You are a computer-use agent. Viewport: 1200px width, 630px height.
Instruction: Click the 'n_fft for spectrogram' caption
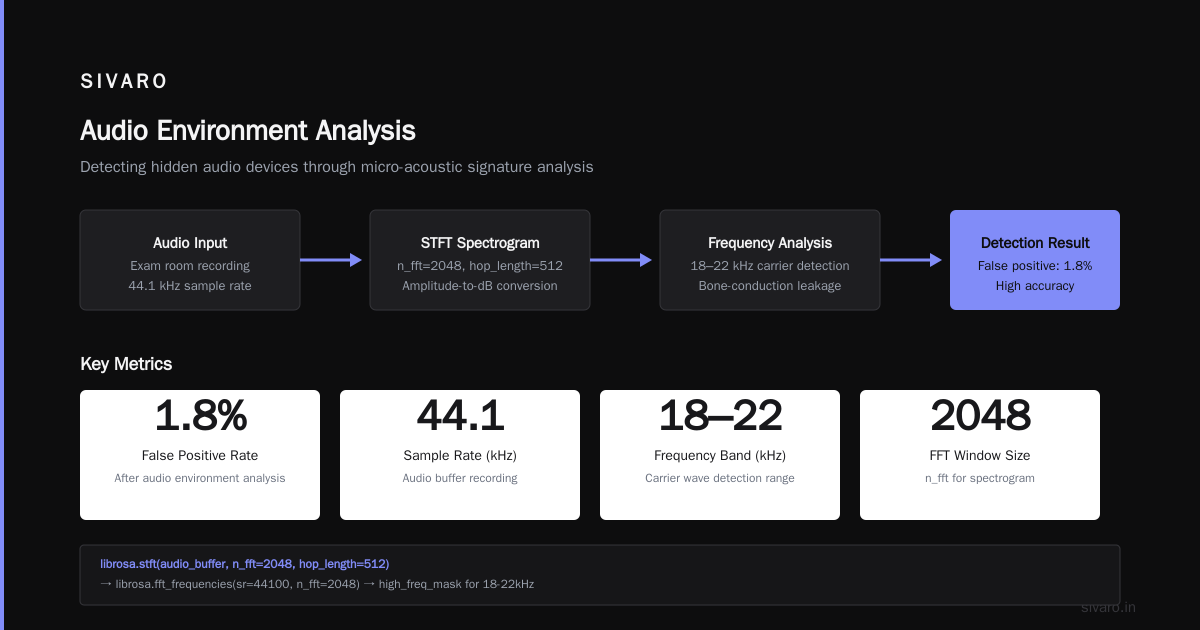[x=980, y=478]
